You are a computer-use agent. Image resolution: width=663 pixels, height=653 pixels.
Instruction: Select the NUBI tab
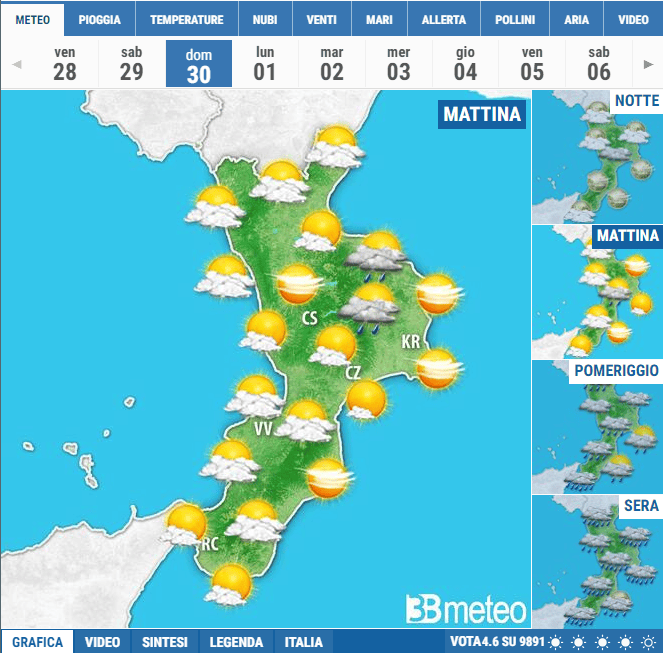tap(265, 20)
